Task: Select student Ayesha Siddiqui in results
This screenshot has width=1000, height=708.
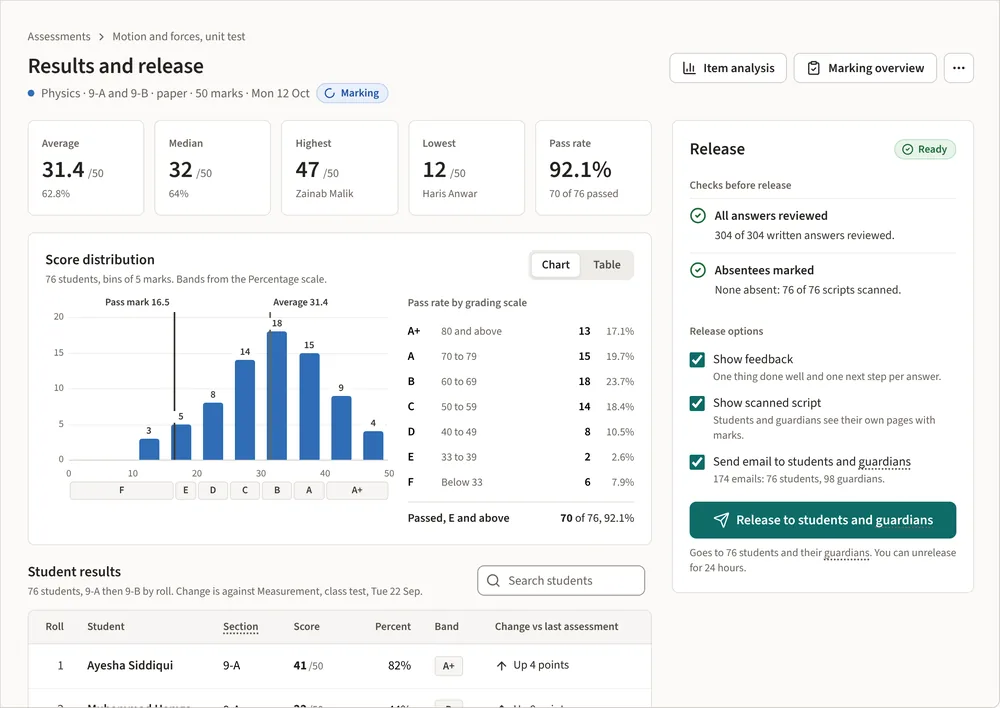Action: 130,665
